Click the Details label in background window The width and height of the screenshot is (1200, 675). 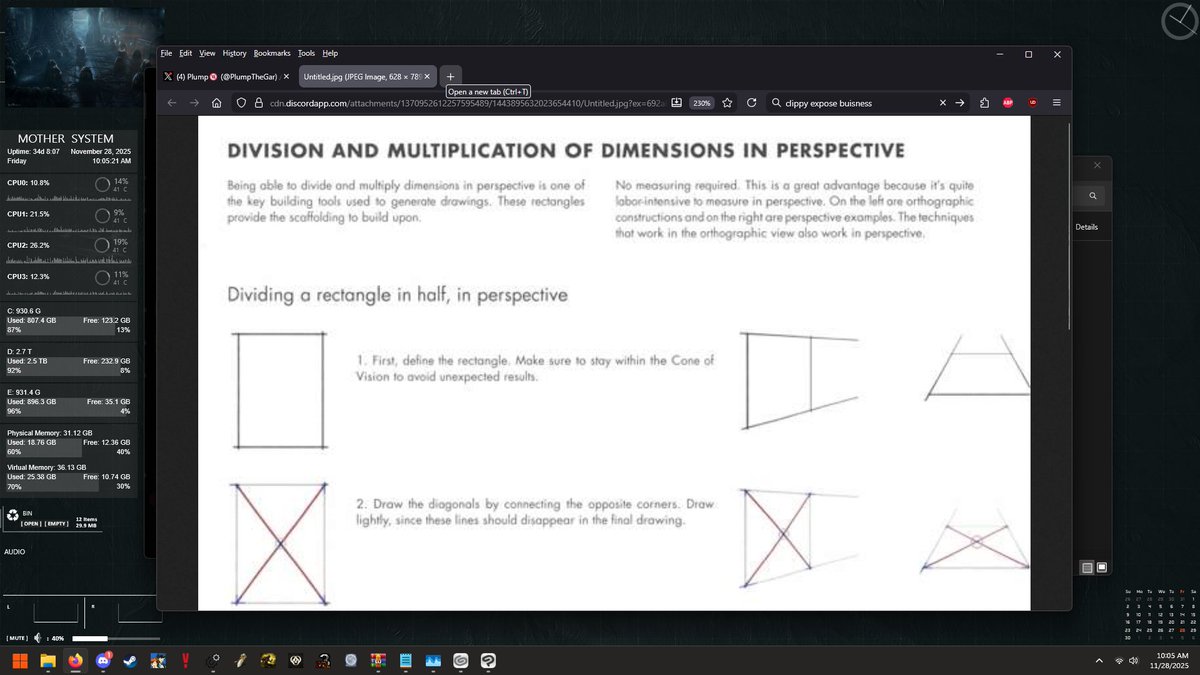click(1087, 227)
